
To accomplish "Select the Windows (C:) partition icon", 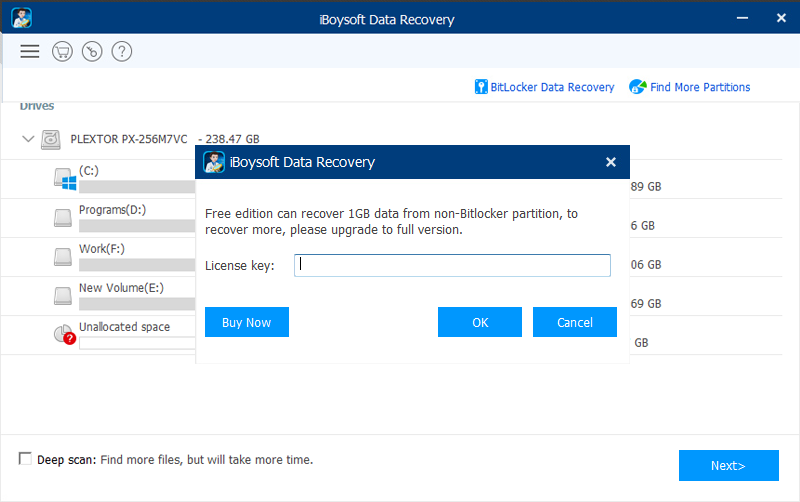I will (x=65, y=179).
